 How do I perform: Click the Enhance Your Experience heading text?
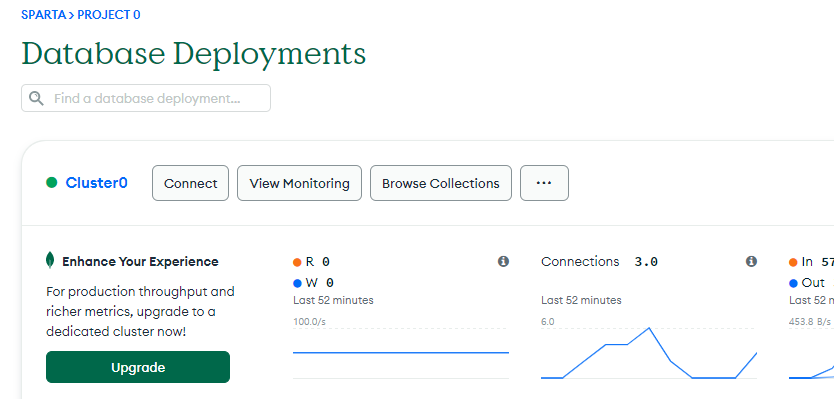click(x=140, y=262)
